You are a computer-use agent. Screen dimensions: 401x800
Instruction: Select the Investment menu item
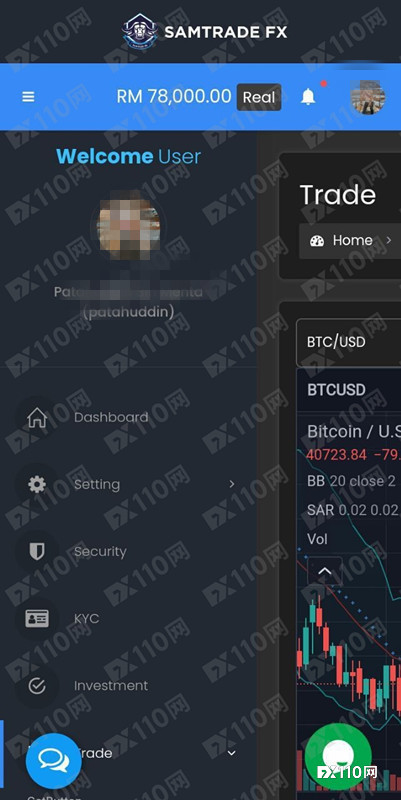tap(111, 686)
